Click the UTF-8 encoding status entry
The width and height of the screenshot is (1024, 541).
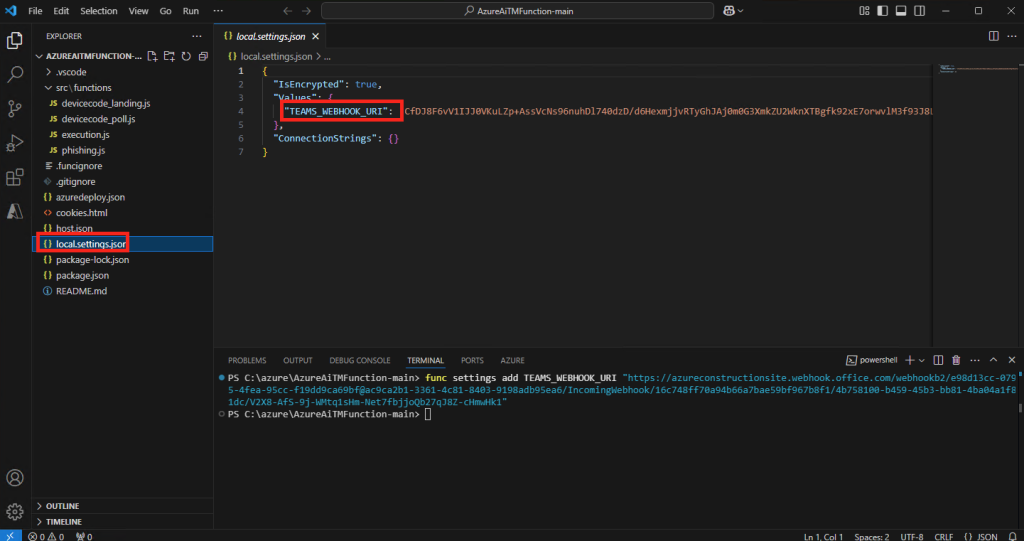pyautogui.click(x=912, y=536)
